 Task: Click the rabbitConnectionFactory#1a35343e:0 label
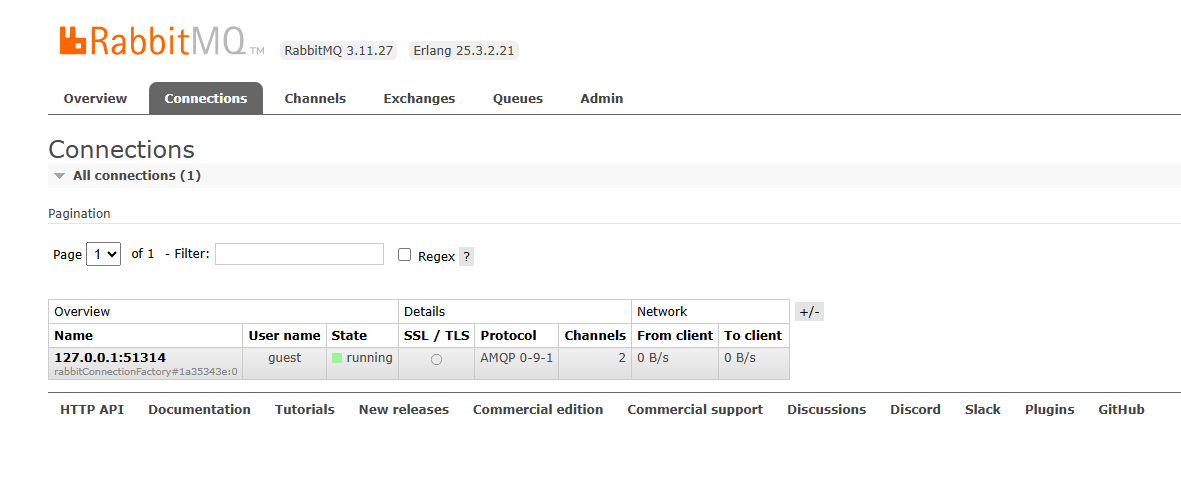(146, 371)
